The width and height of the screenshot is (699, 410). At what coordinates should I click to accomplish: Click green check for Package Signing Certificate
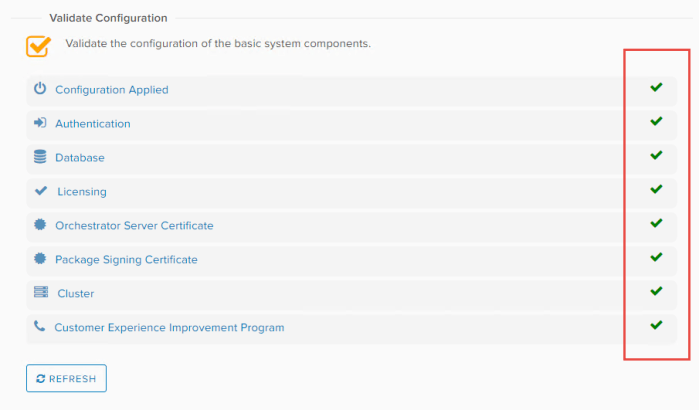click(656, 257)
